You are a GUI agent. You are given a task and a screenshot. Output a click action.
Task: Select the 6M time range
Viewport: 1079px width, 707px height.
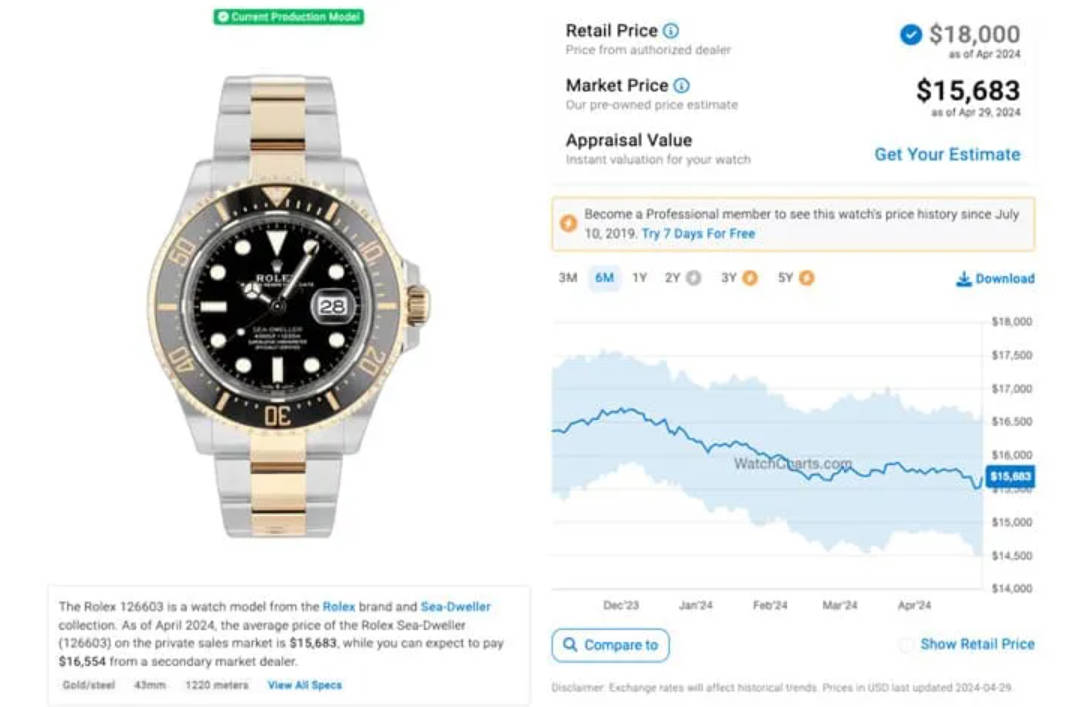pyautogui.click(x=604, y=277)
